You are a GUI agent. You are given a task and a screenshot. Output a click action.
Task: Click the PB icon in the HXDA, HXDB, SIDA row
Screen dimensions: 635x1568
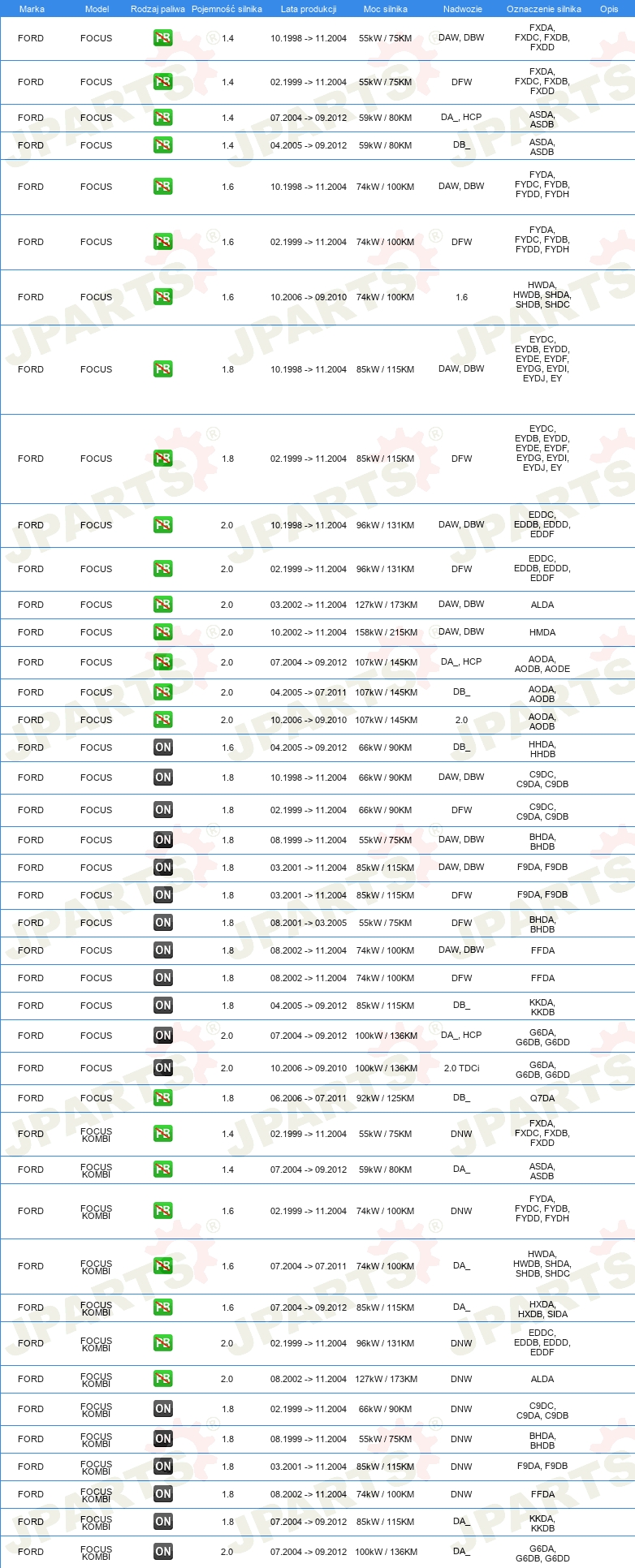click(163, 1307)
